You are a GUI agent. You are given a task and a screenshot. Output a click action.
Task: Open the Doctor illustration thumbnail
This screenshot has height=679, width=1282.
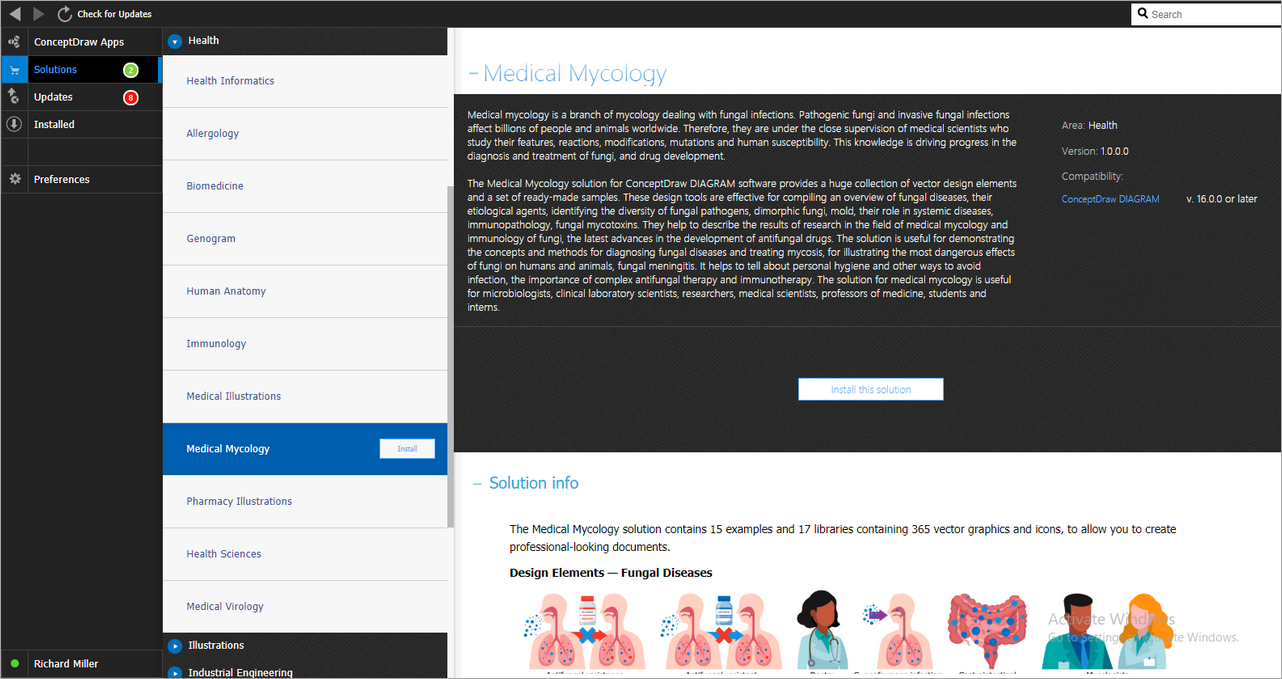820,632
